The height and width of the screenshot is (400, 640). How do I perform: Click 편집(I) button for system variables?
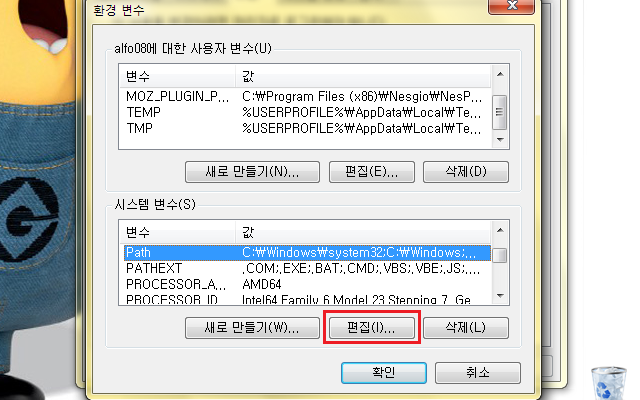[x=372, y=328]
